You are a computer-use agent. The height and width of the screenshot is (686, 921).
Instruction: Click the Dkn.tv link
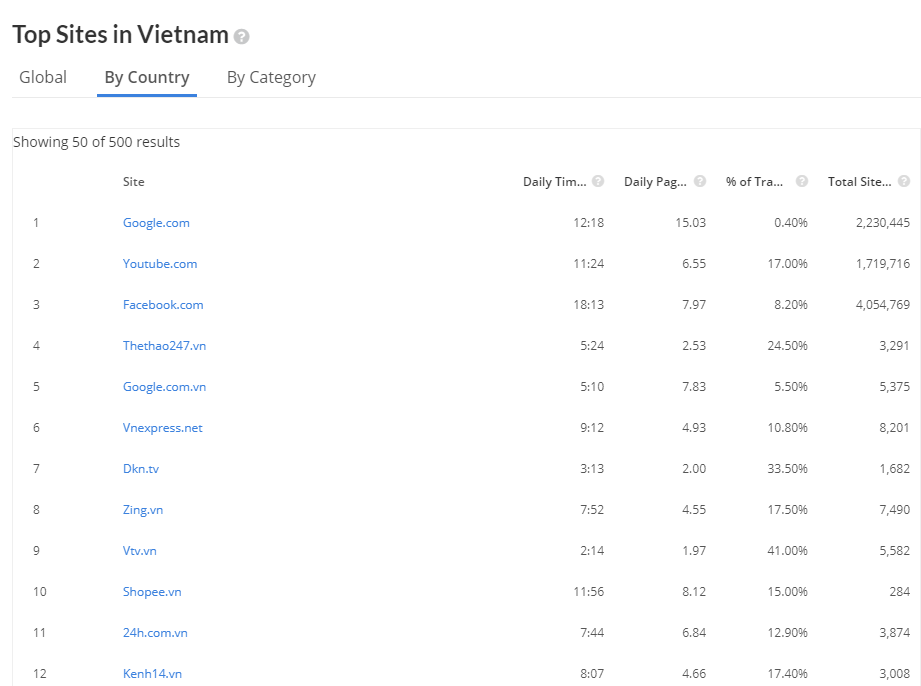(141, 469)
